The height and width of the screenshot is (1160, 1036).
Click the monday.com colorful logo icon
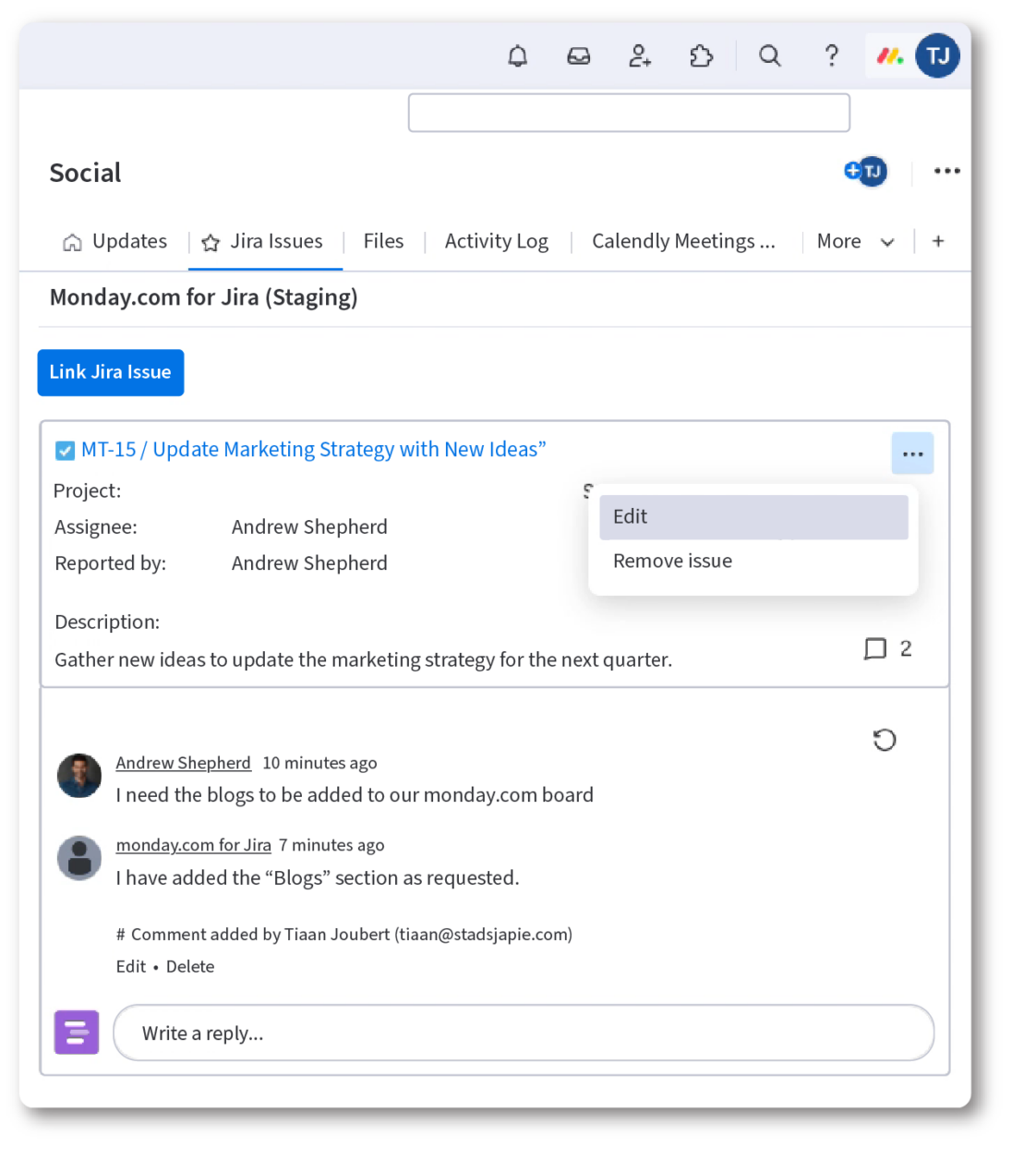tap(889, 56)
